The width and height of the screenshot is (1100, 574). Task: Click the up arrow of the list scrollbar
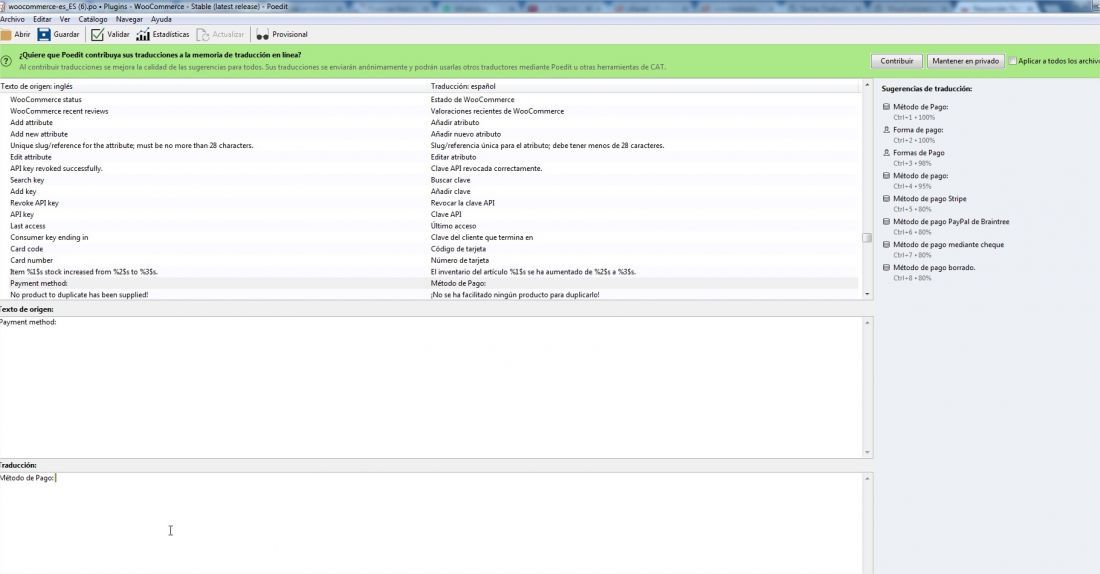[x=867, y=85]
